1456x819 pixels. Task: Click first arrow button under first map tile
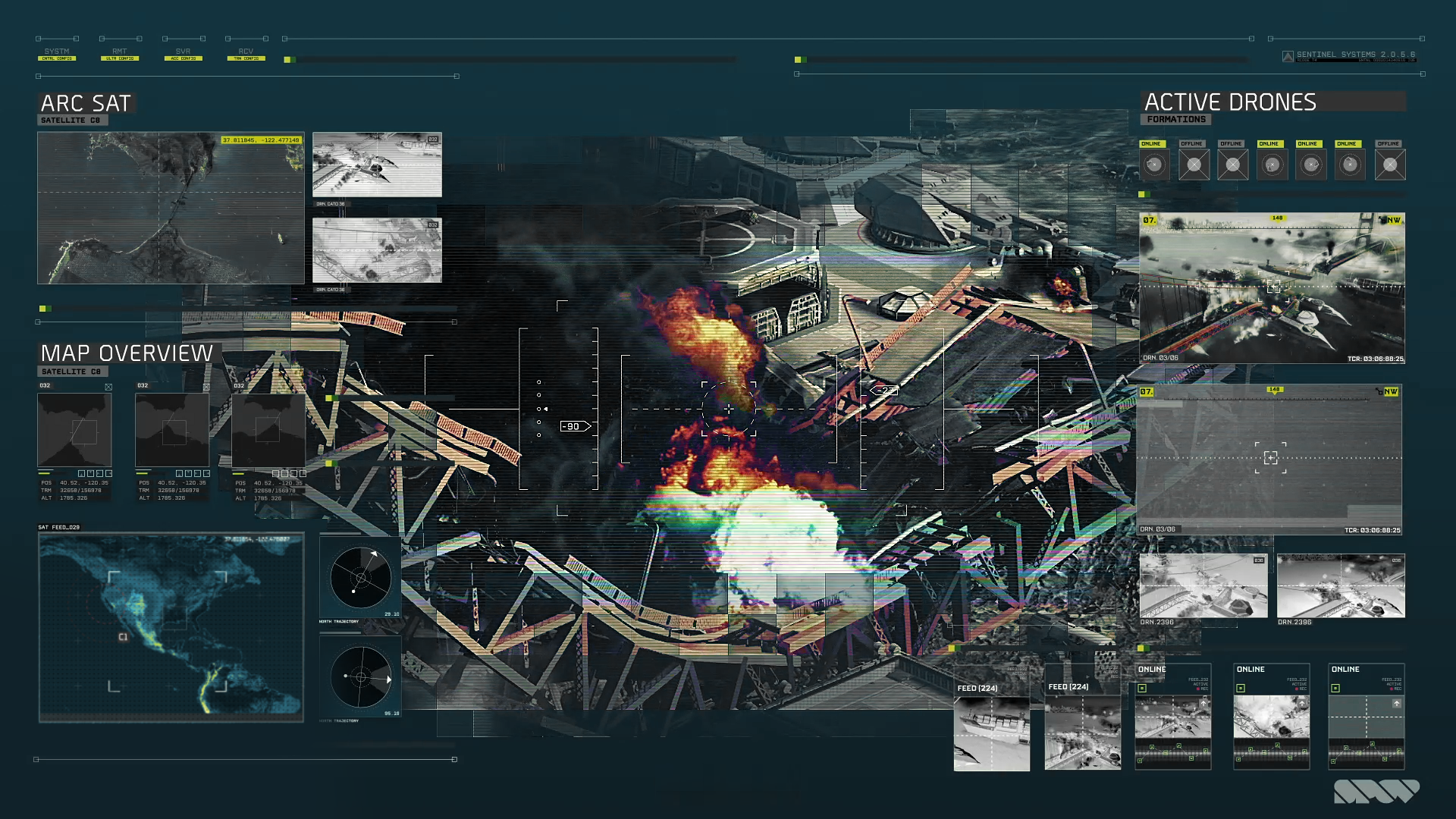click(82, 473)
